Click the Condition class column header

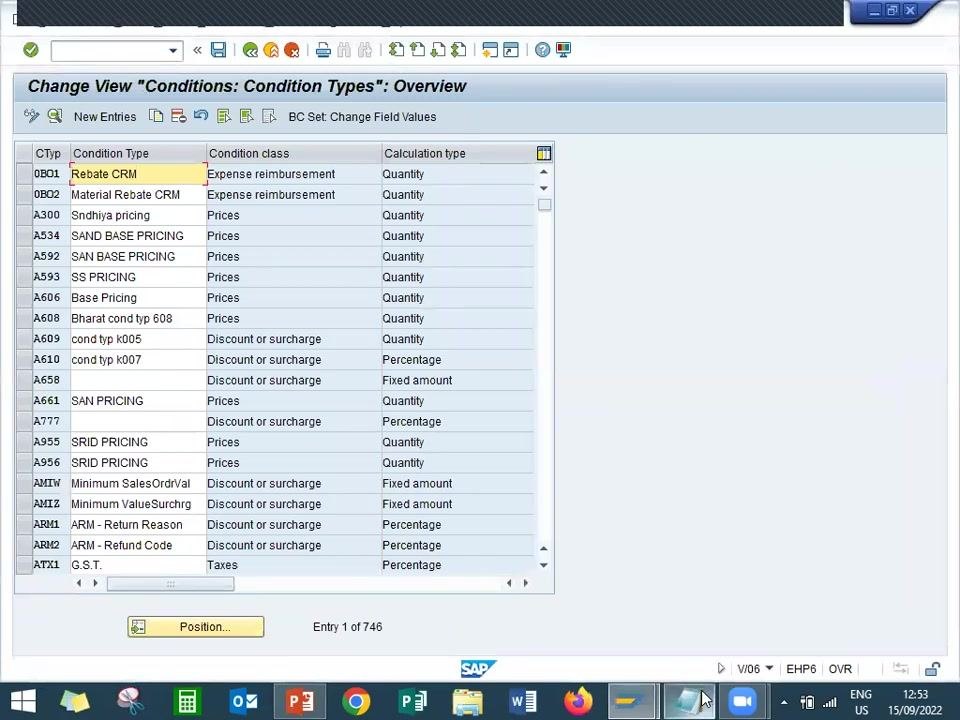tap(293, 153)
